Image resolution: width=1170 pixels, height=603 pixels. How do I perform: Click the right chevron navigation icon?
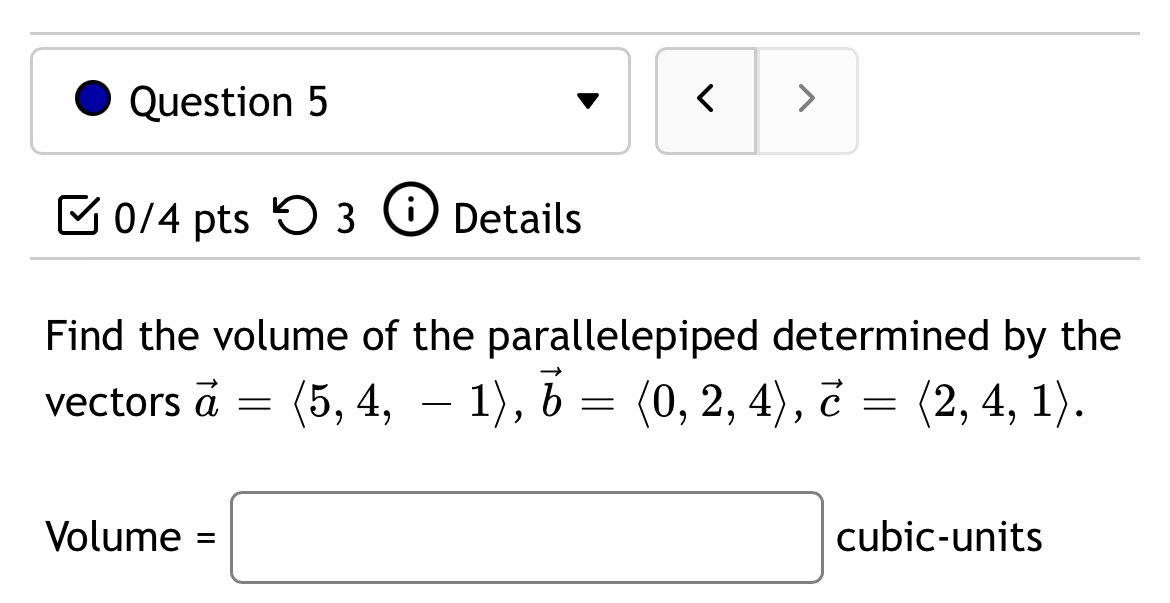click(x=808, y=100)
